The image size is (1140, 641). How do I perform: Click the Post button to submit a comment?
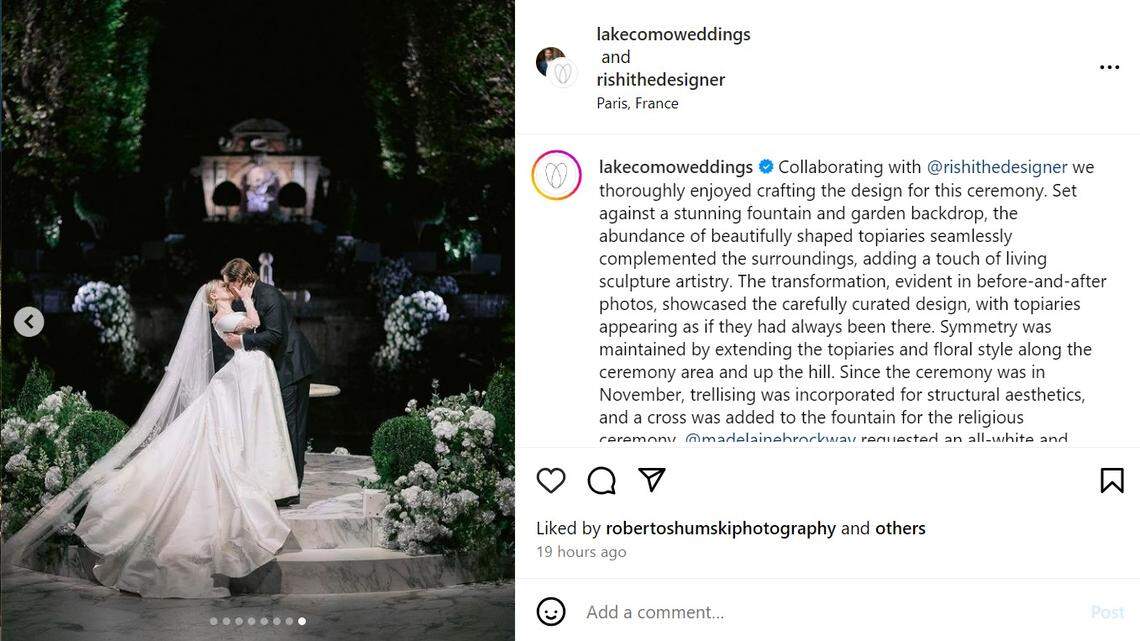pos(1107,611)
